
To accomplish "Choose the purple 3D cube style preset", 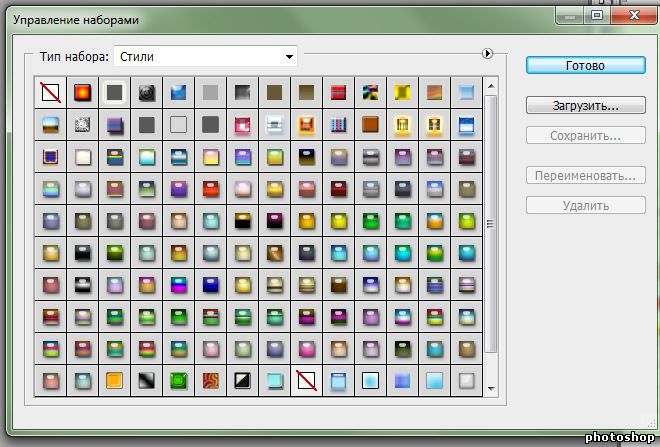I will pyautogui.click(x=114, y=125).
